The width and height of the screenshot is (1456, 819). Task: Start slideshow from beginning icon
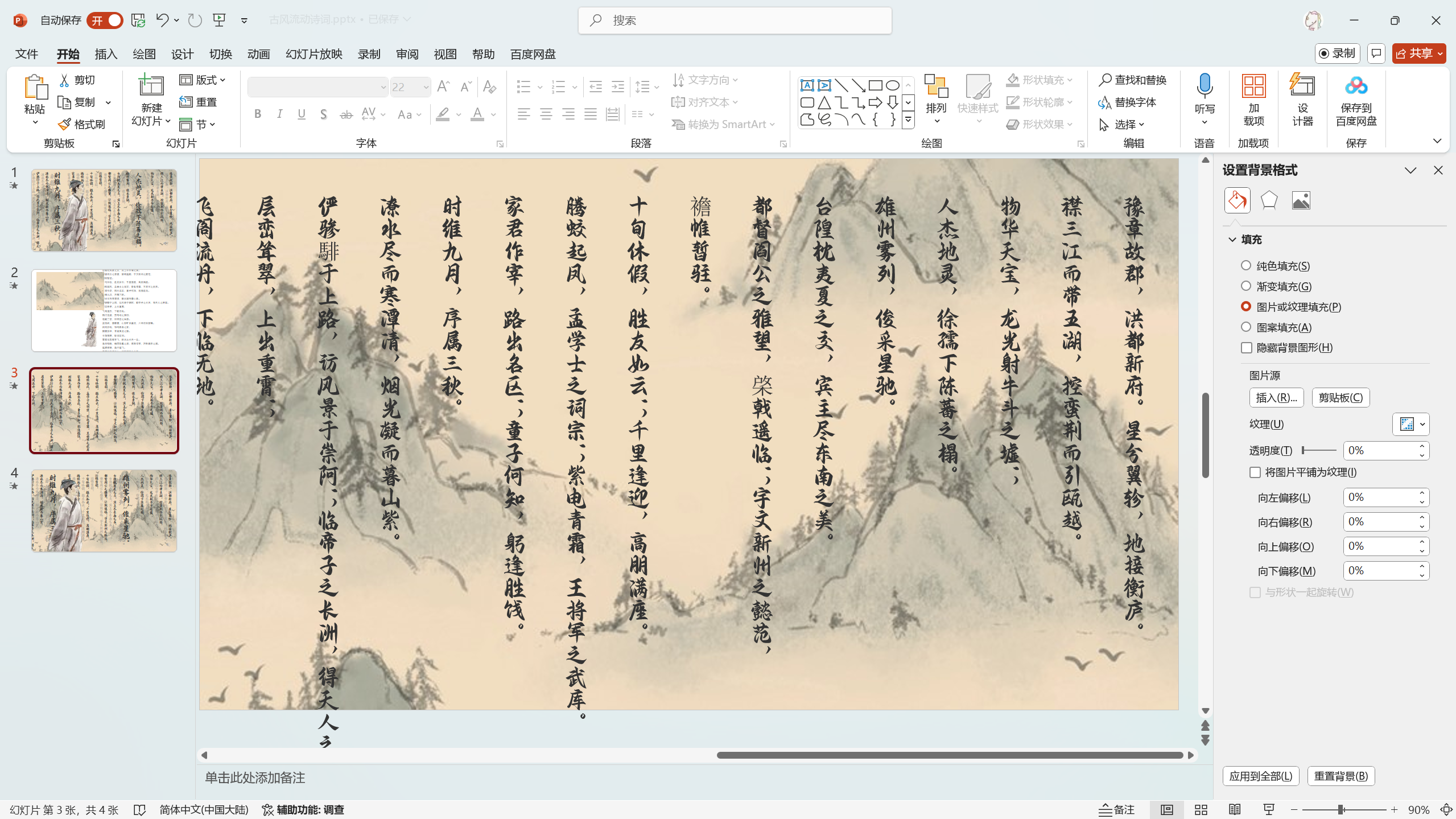(x=219, y=20)
